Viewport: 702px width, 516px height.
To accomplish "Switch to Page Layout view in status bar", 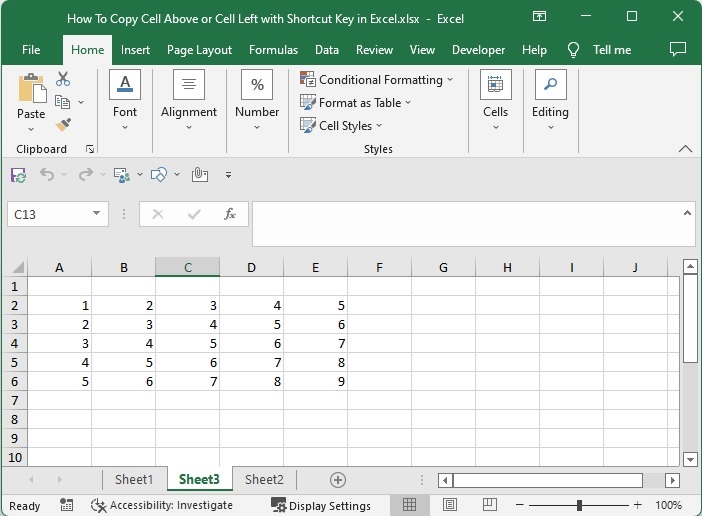I will pos(450,505).
